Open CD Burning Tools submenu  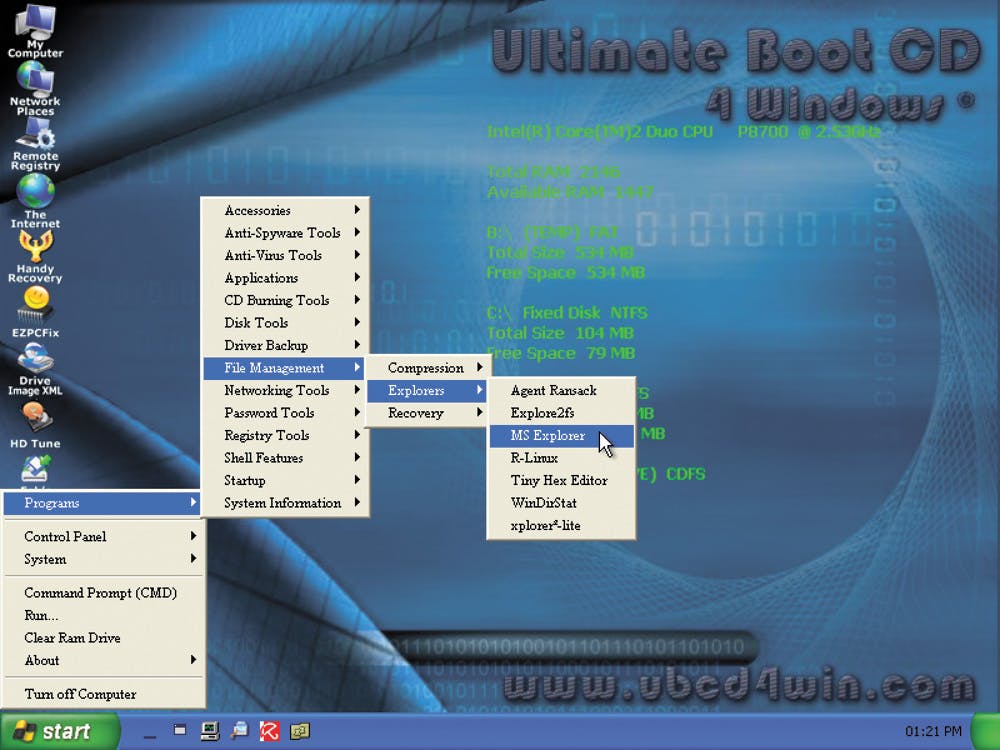click(284, 300)
